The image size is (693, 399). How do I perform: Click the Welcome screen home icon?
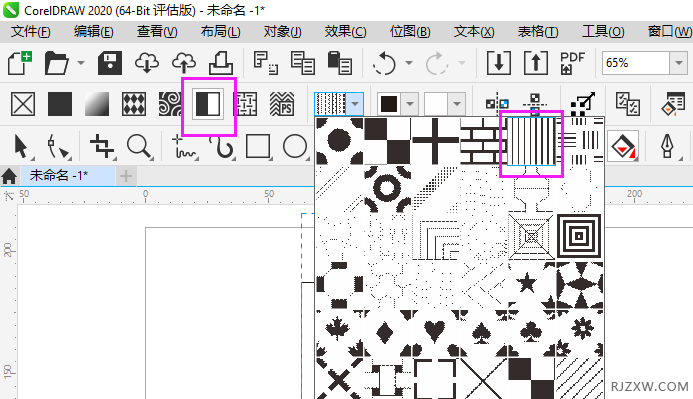point(9,176)
